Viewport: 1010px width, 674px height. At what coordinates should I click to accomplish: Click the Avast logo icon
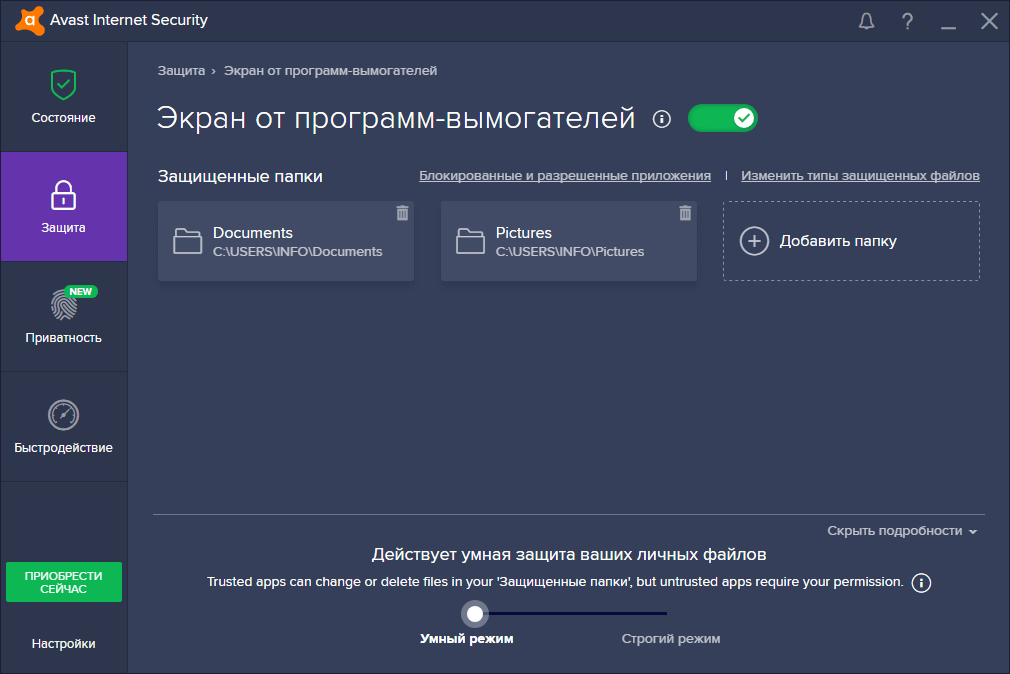pos(30,21)
